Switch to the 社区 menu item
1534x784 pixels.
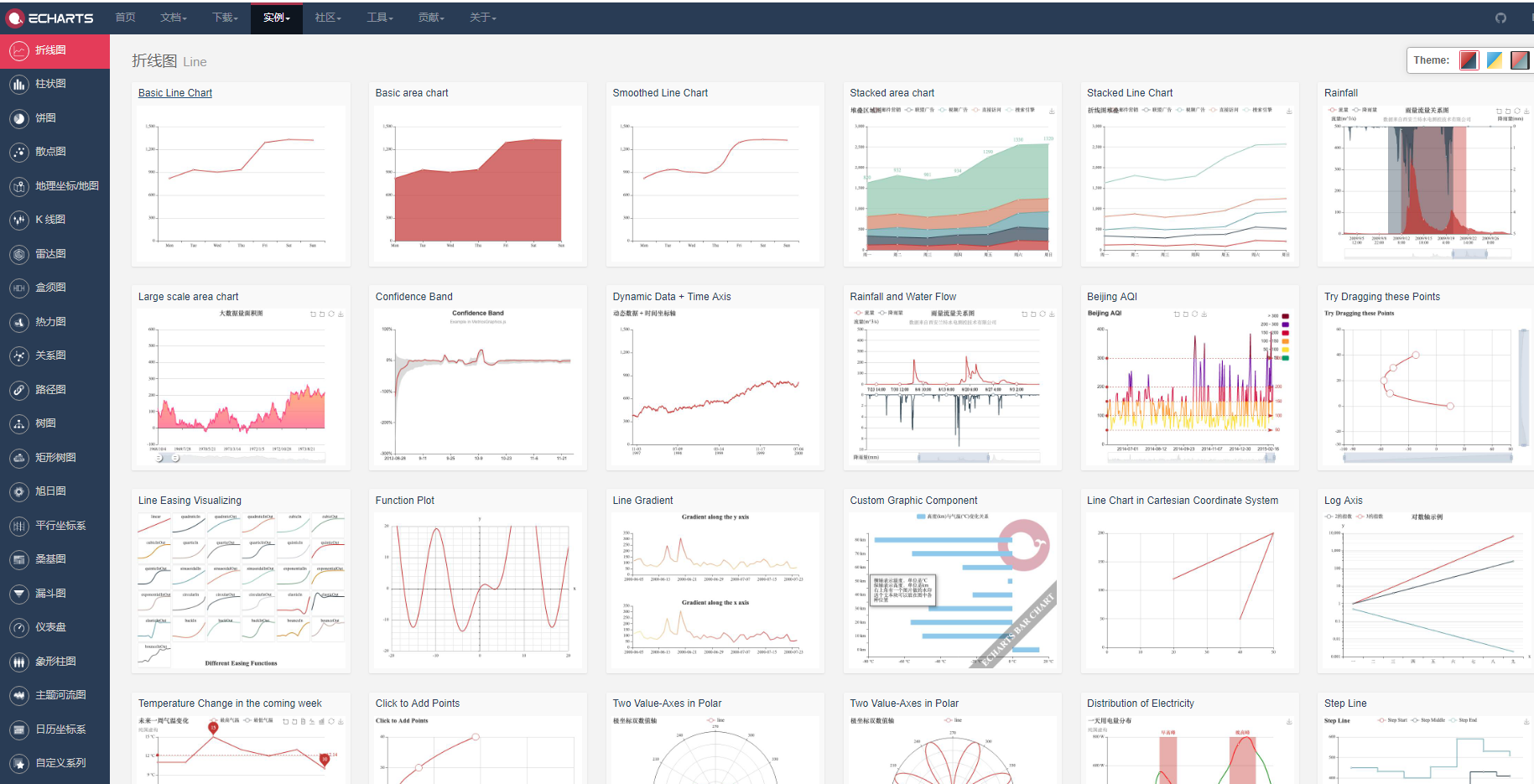pyautogui.click(x=327, y=17)
